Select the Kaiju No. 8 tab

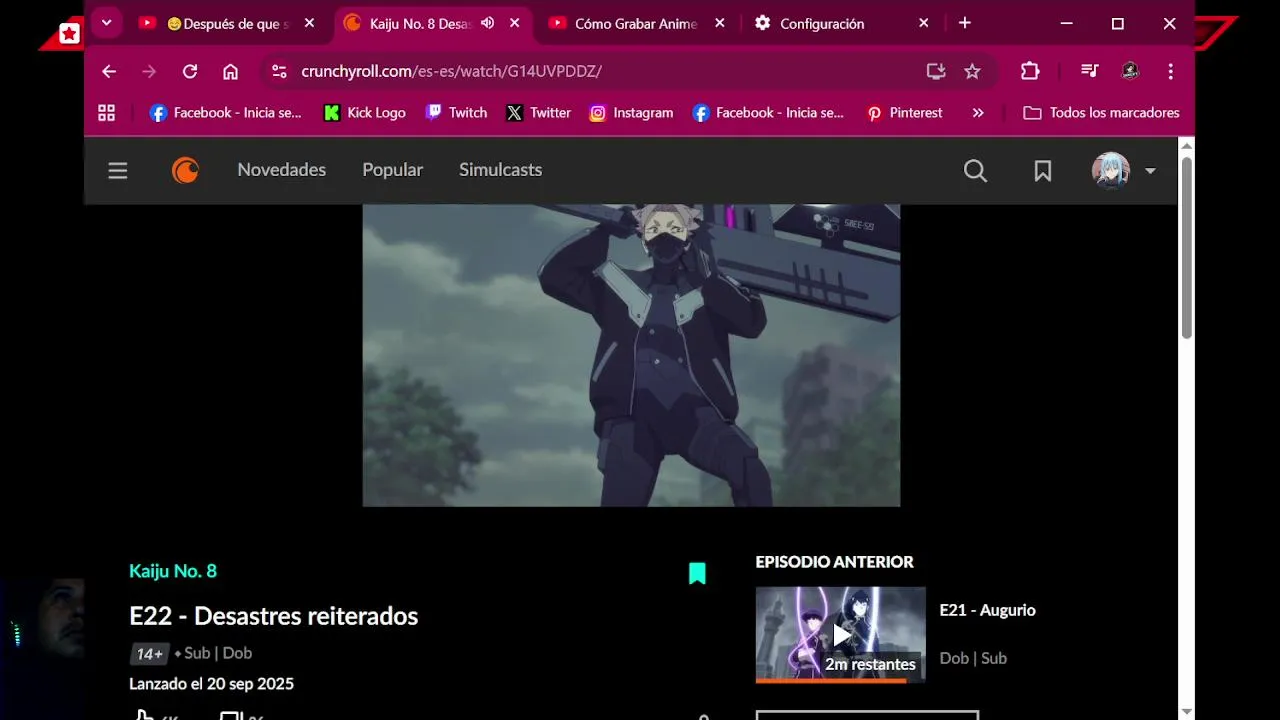point(420,23)
